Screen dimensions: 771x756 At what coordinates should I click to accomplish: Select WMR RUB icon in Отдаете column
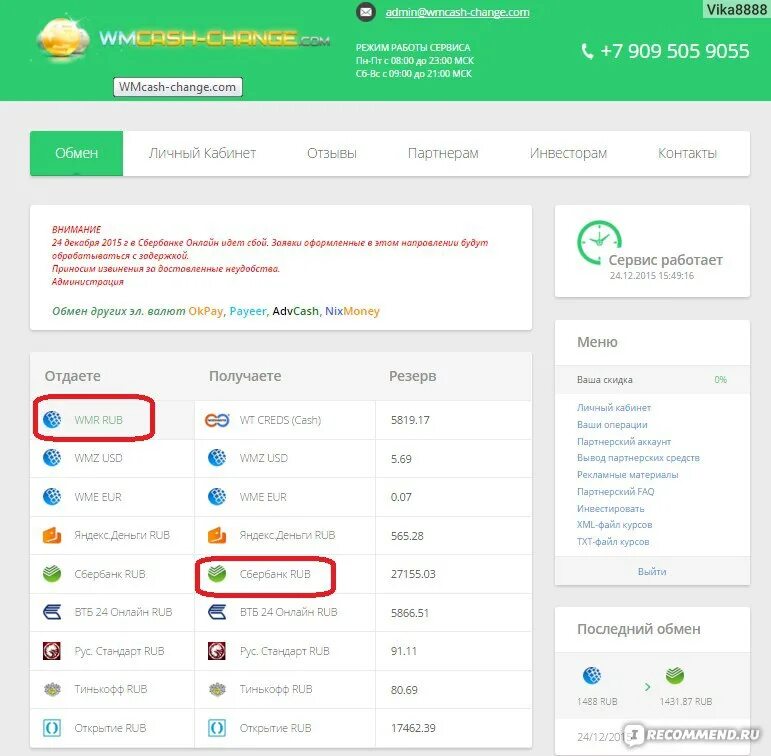coord(52,420)
